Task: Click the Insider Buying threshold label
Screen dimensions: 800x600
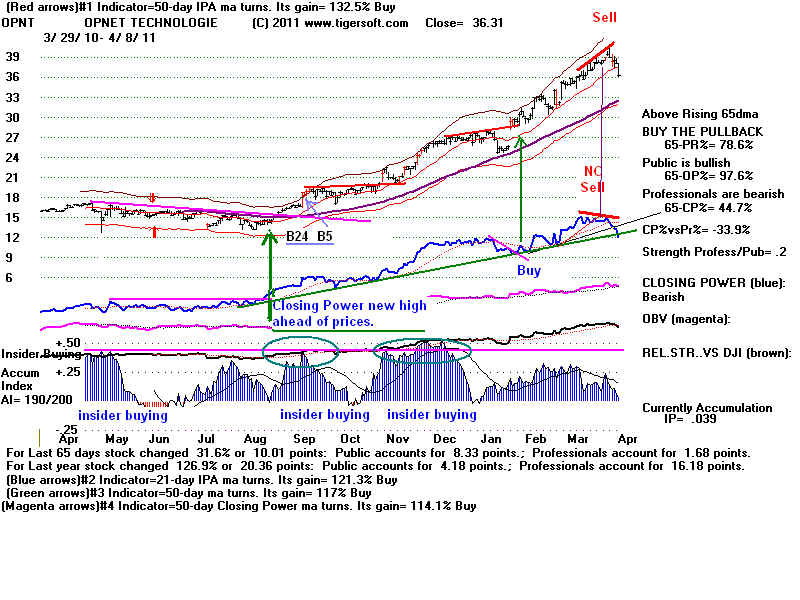Action: (41, 354)
